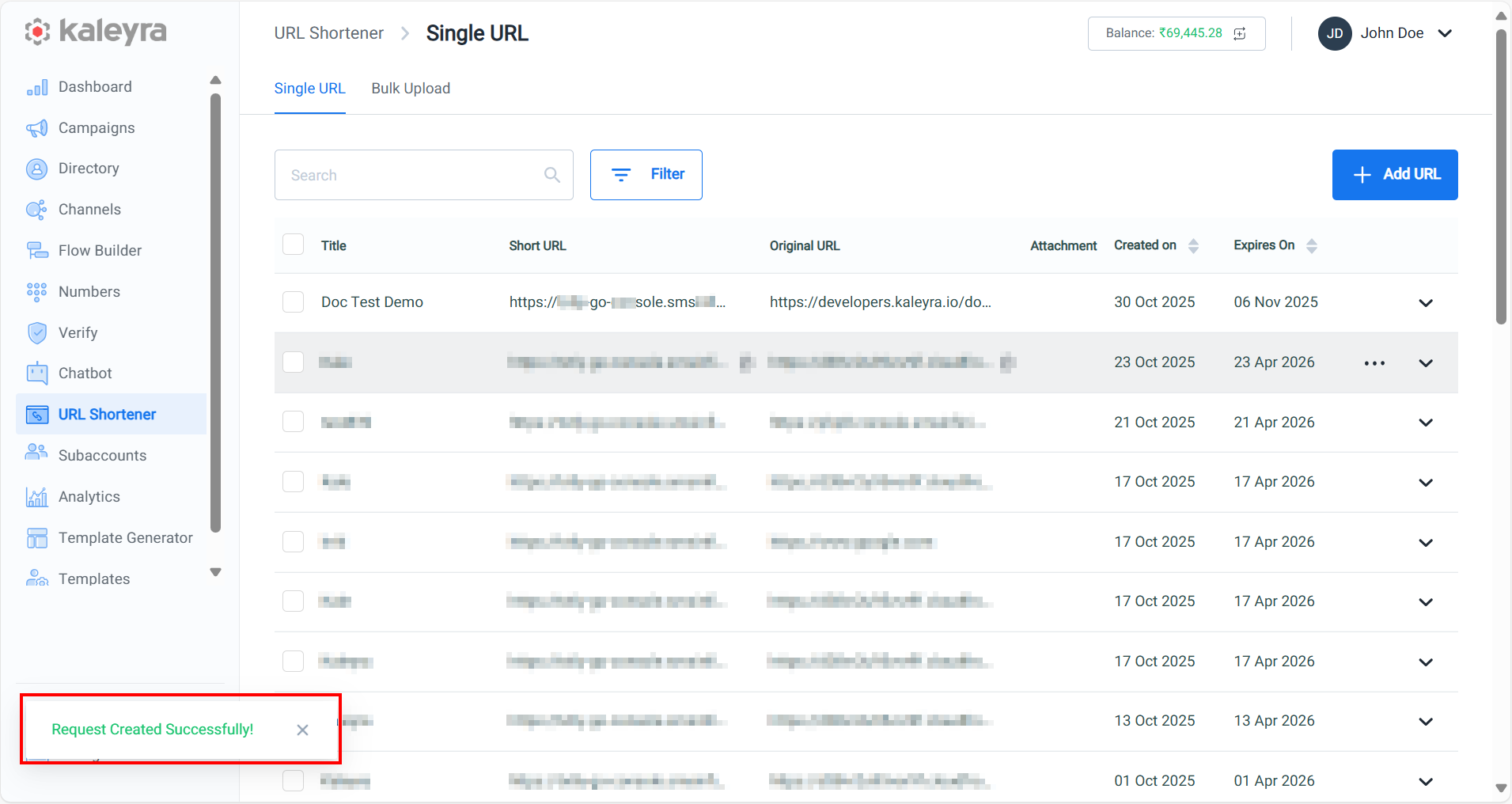Select the Numbers dial pad icon

coord(37,292)
